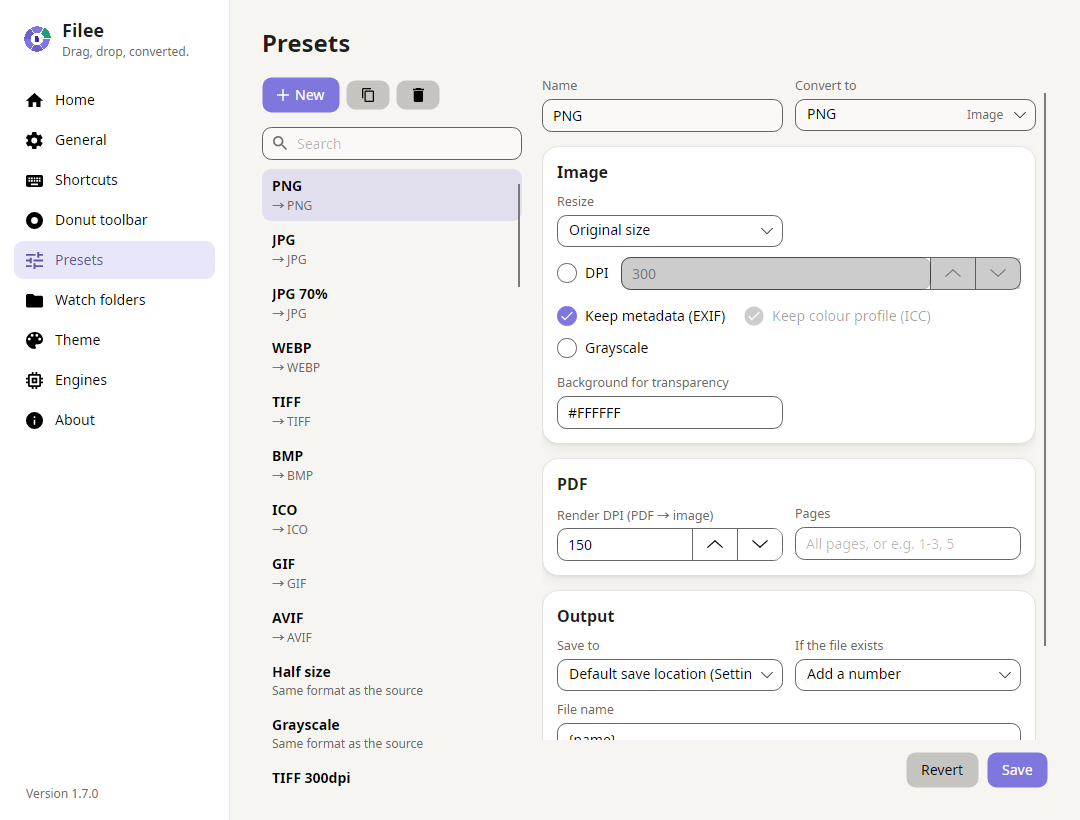
Task: Open the Convert to format dropdown
Action: pos(915,115)
